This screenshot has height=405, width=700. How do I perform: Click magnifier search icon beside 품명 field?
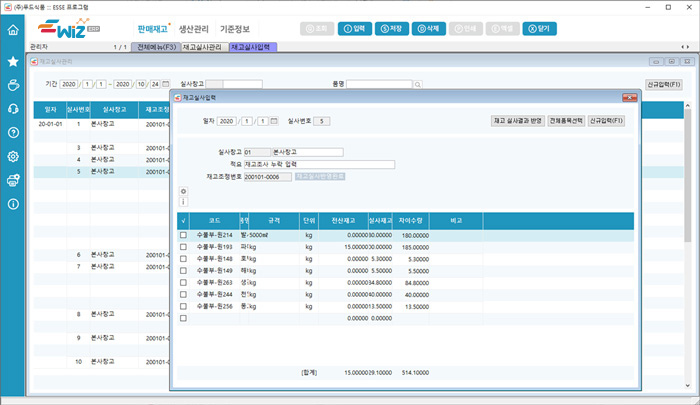(x=417, y=84)
